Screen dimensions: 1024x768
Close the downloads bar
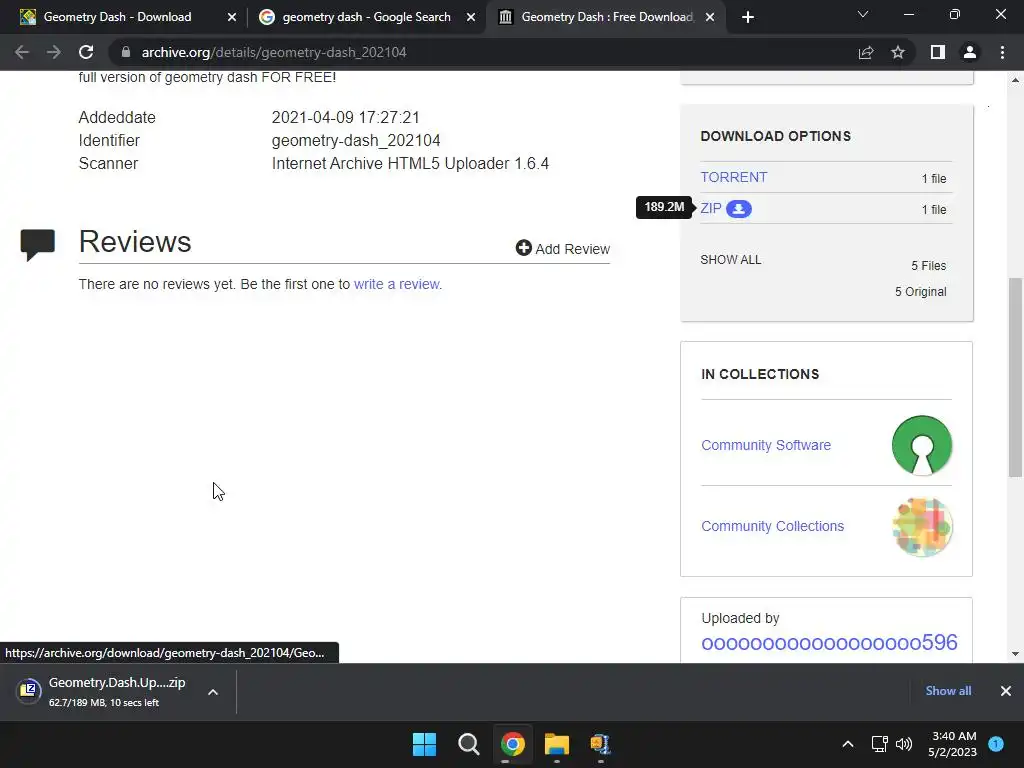[1006, 691]
